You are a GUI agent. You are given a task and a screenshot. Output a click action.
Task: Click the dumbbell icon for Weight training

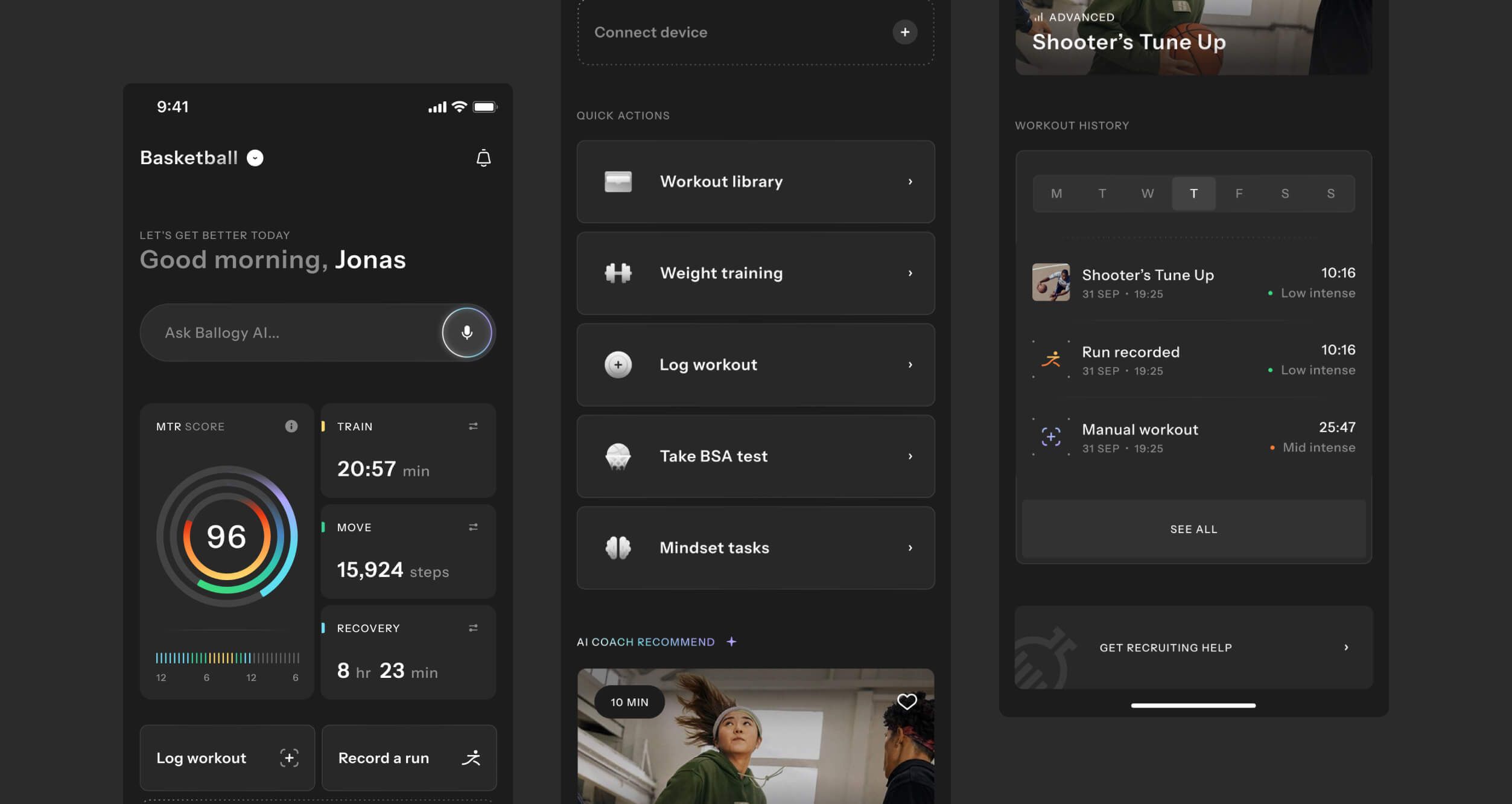click(618, 273)
